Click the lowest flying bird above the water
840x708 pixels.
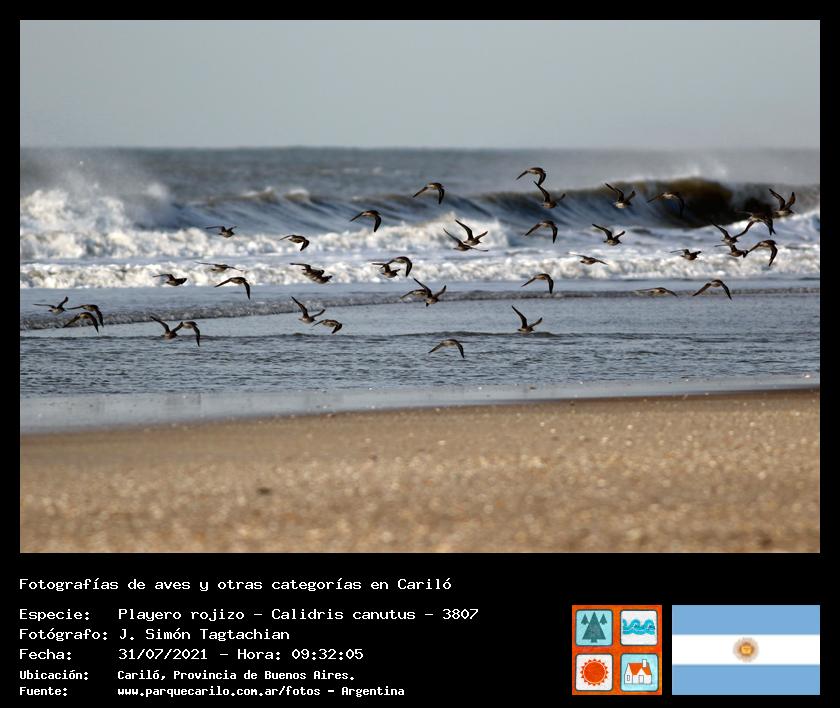pyautogui.click(x=447, y=346)
